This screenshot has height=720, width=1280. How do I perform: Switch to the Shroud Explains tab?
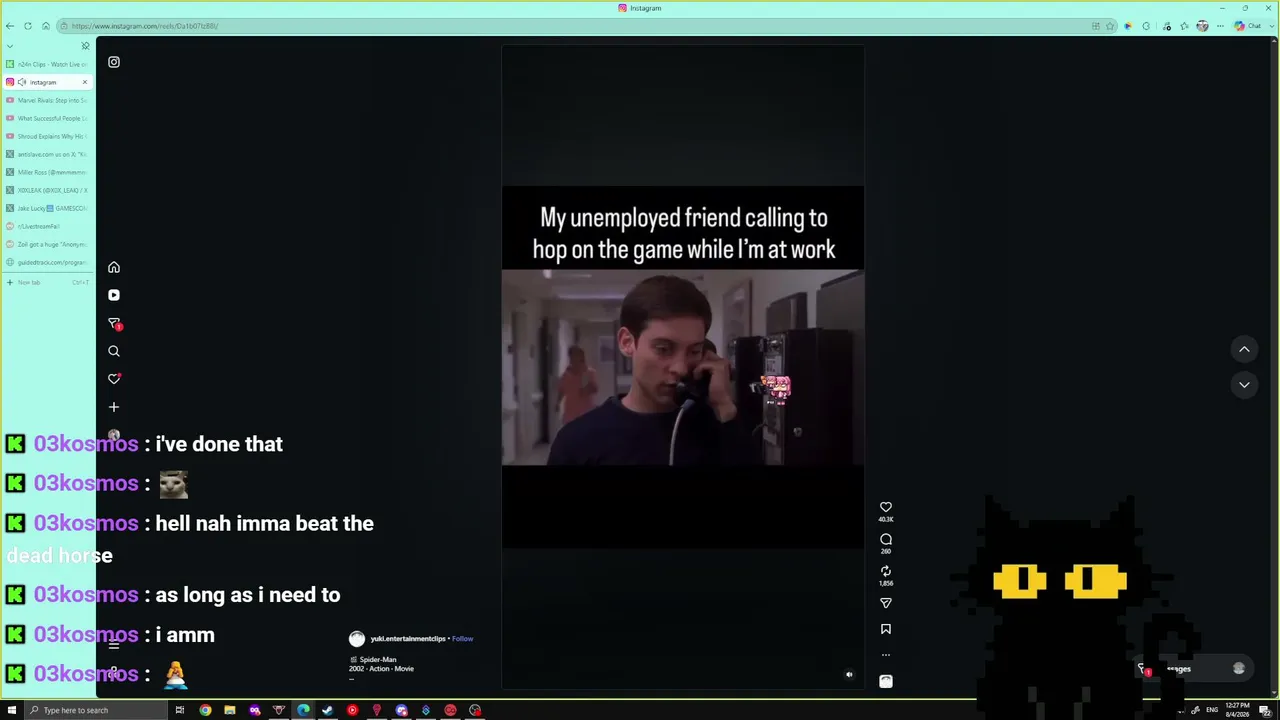click(x=48, y=136)
